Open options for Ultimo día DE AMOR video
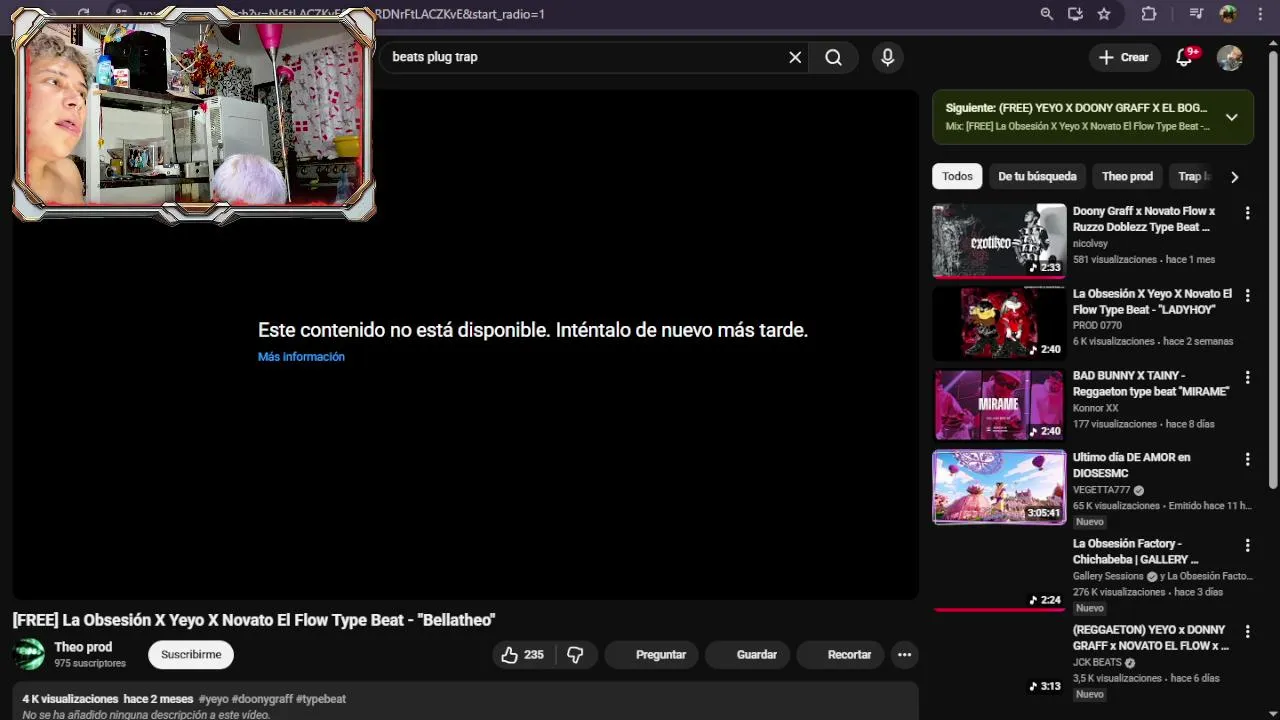Image resolution: width=1280 pixels, height=720 pixels. click(x=1247, y=459)
